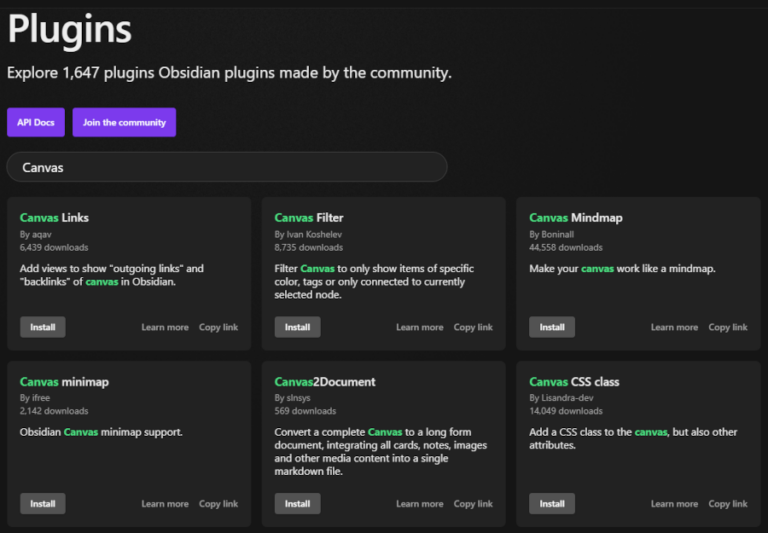
Task: Open Learn more for Canvas Links
Action: click(x=165, y=327)
